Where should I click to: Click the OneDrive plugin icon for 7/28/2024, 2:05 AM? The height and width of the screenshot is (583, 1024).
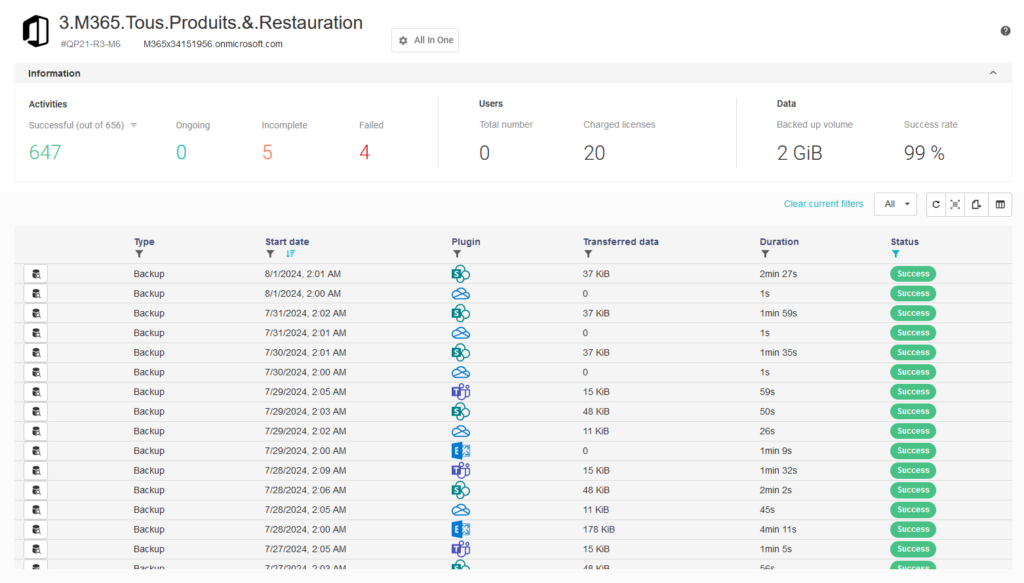(460, 510)
